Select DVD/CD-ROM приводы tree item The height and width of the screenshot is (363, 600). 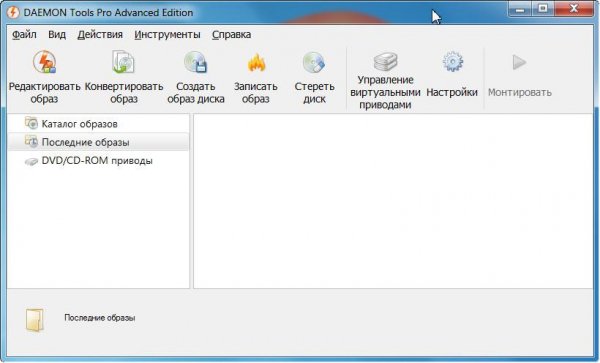click(x=98, y=161)
